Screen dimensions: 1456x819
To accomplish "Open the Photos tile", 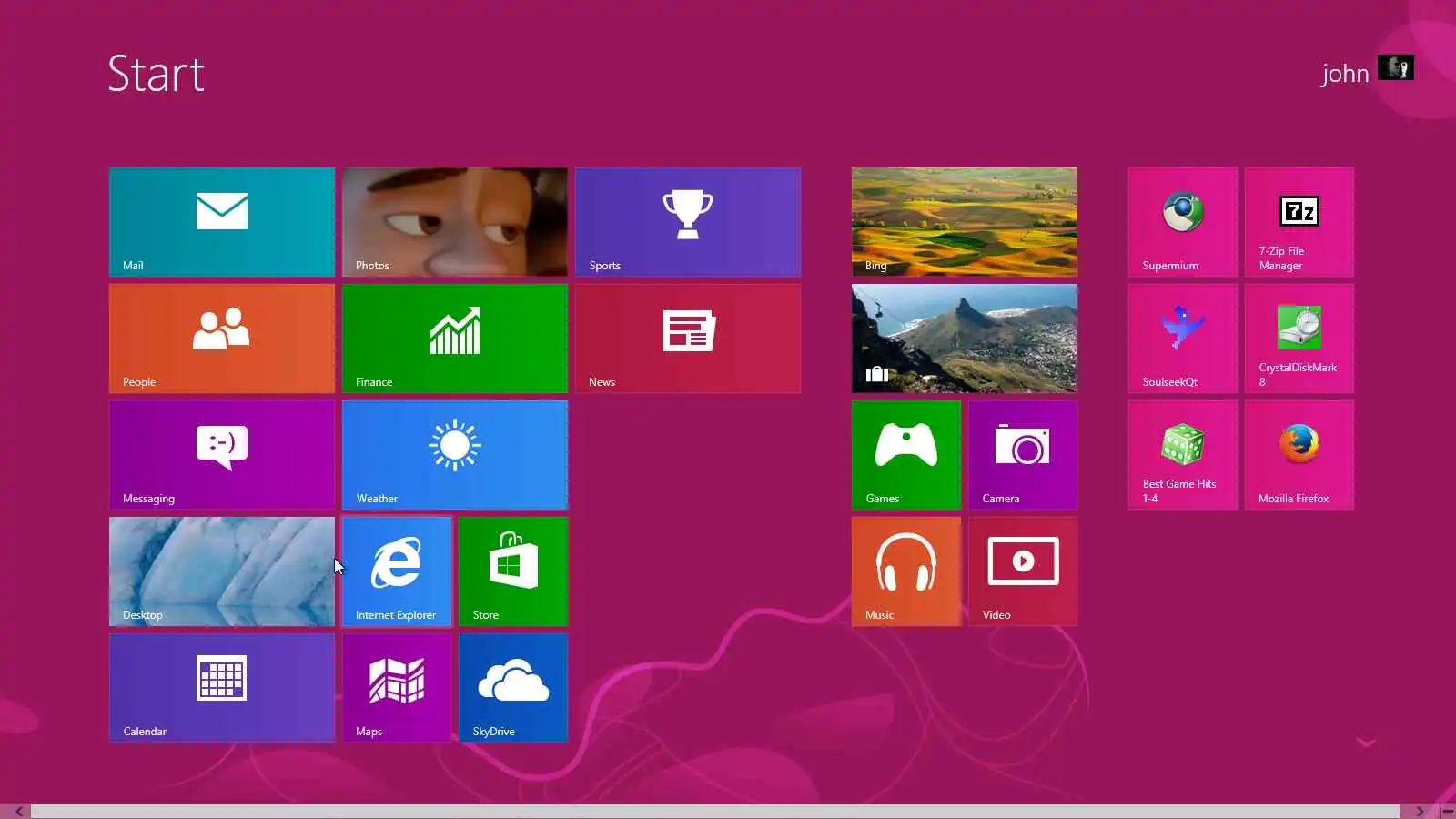I will pos(455,222).
